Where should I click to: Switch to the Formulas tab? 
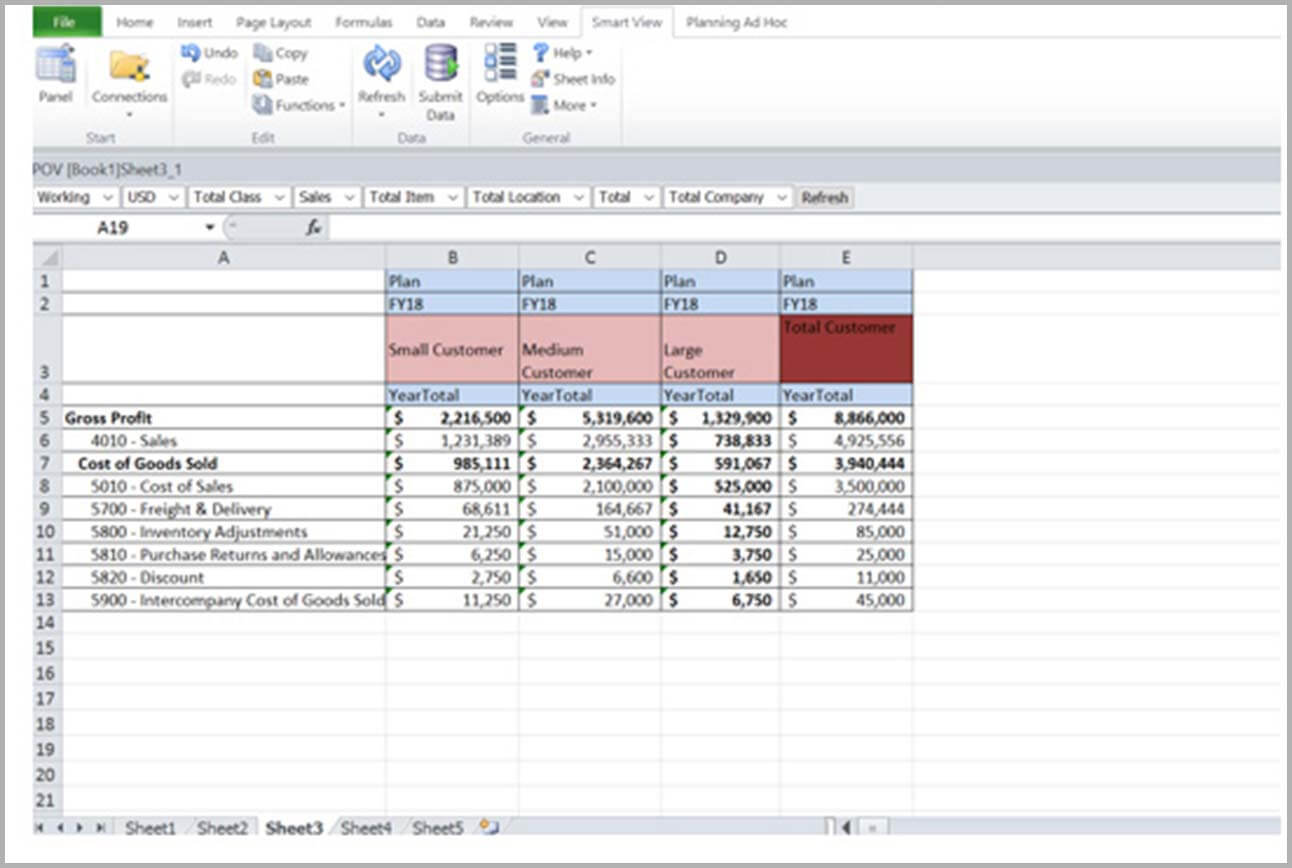coord(363,22)
